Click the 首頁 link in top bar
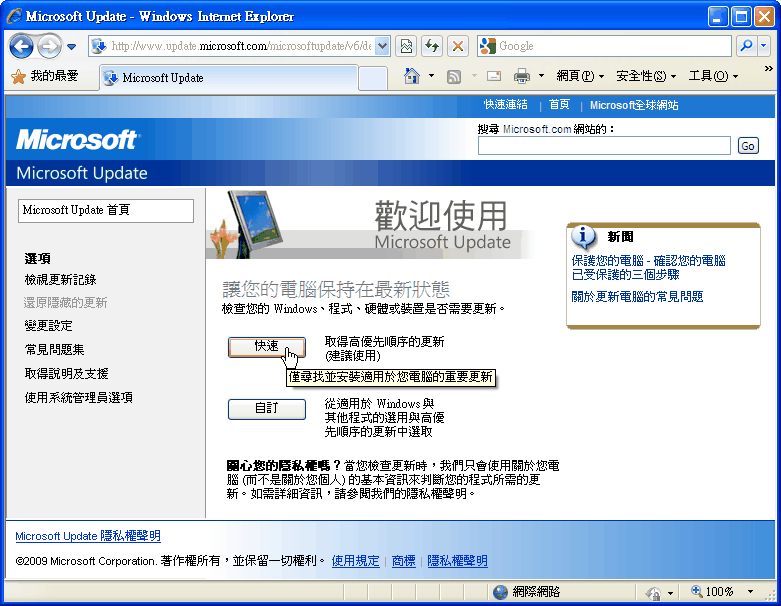The width and height of the screenshot is (781, 606). click(x=559, y=105)
